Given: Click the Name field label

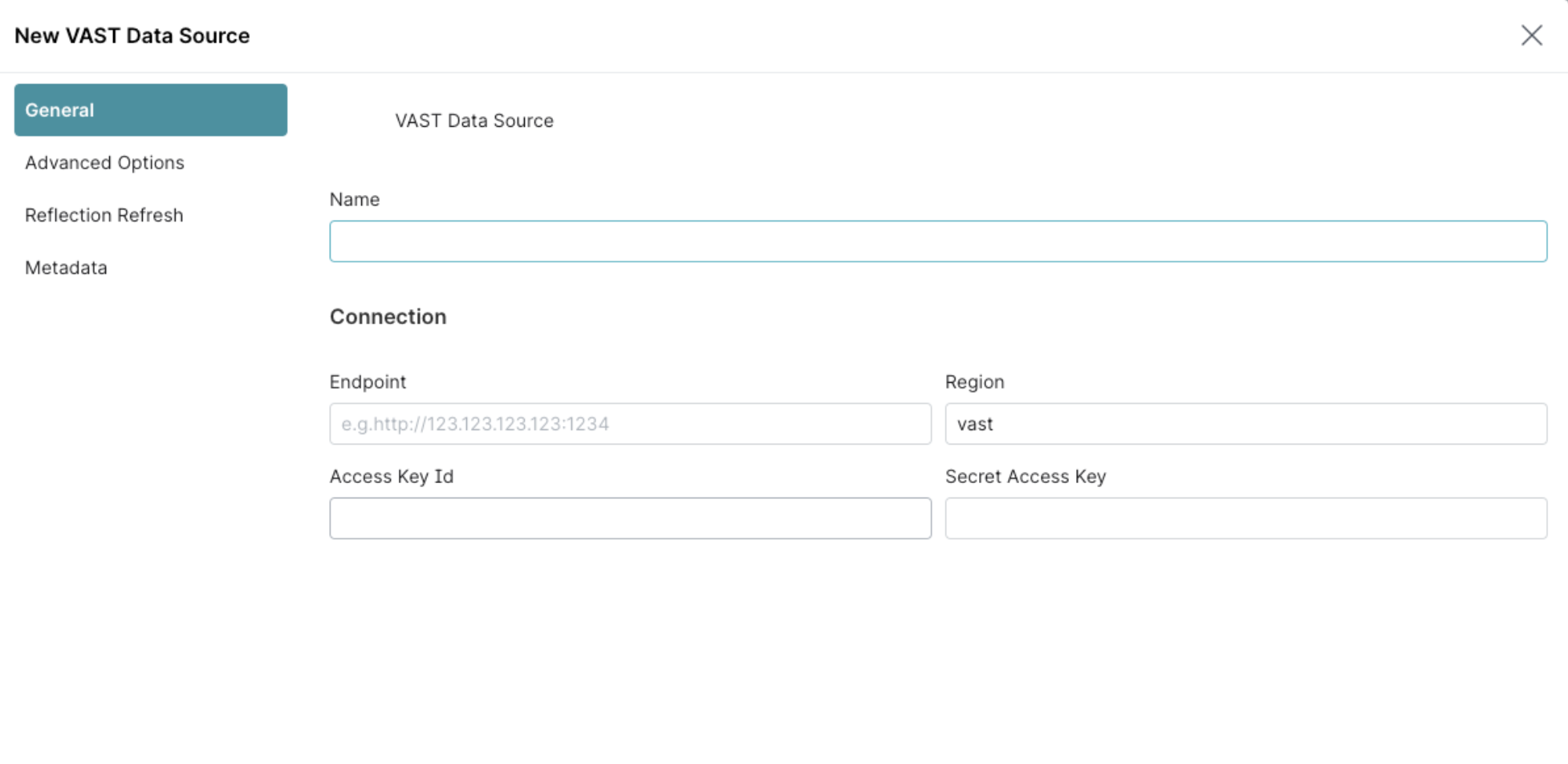Looking at the screenshot, I should [x=355, y=200].
